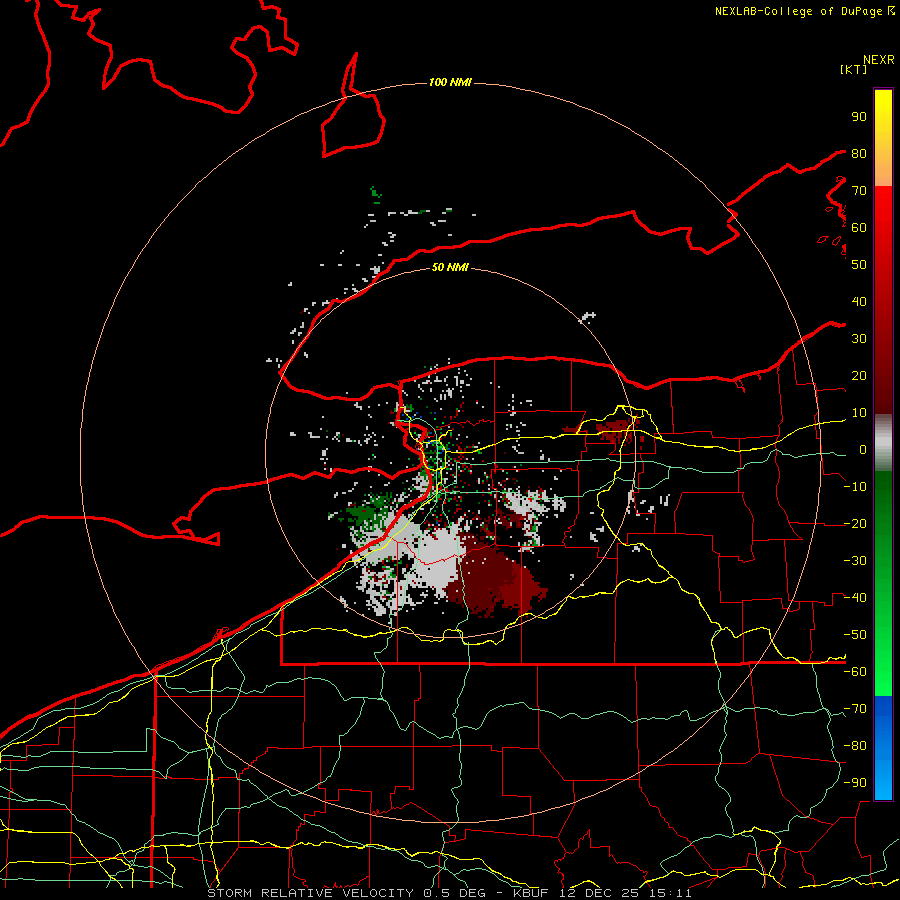Pick the gray zero band of color bar

tap(883, 443)
